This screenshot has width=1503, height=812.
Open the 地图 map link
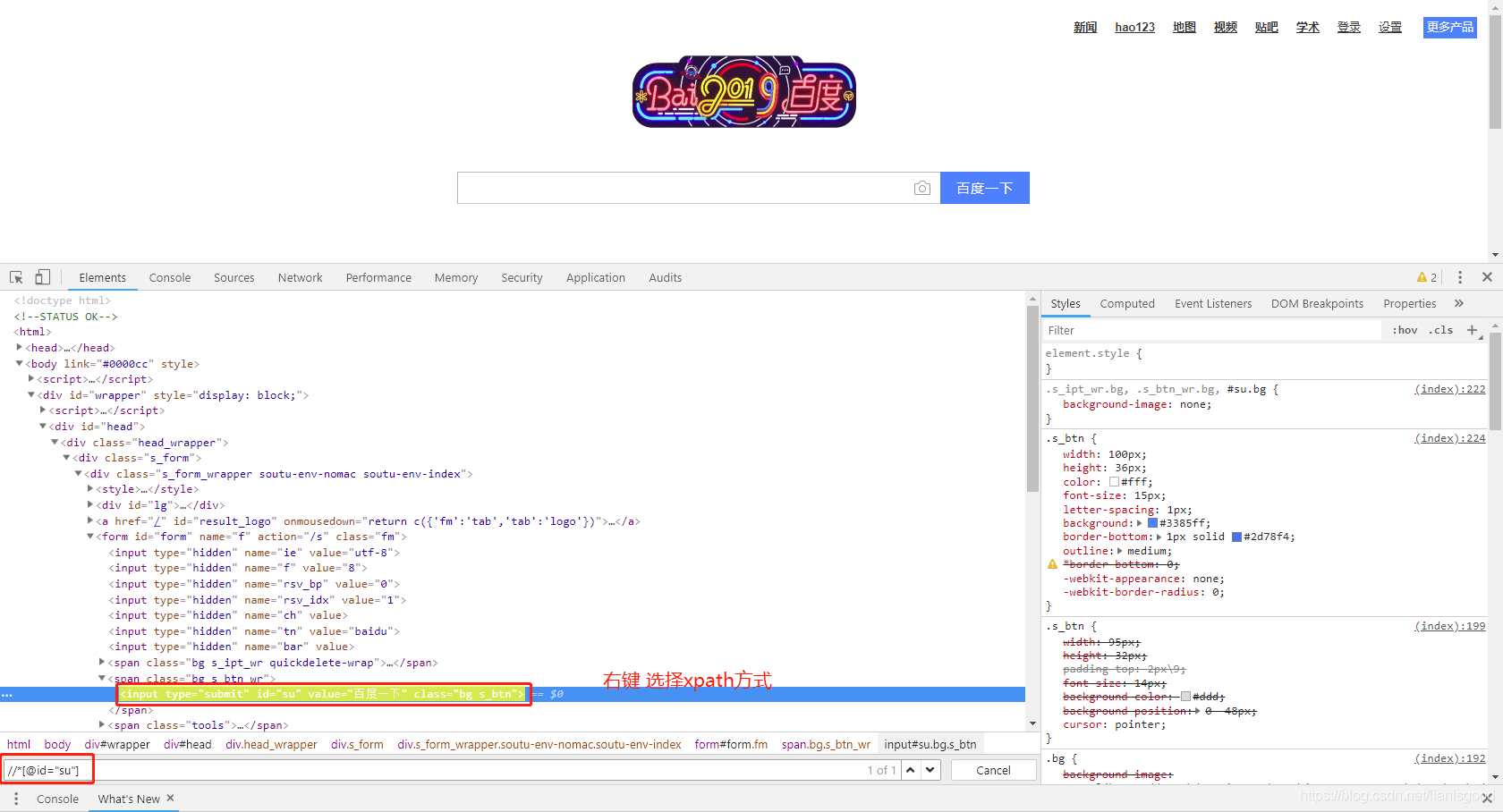(1185, 27)
